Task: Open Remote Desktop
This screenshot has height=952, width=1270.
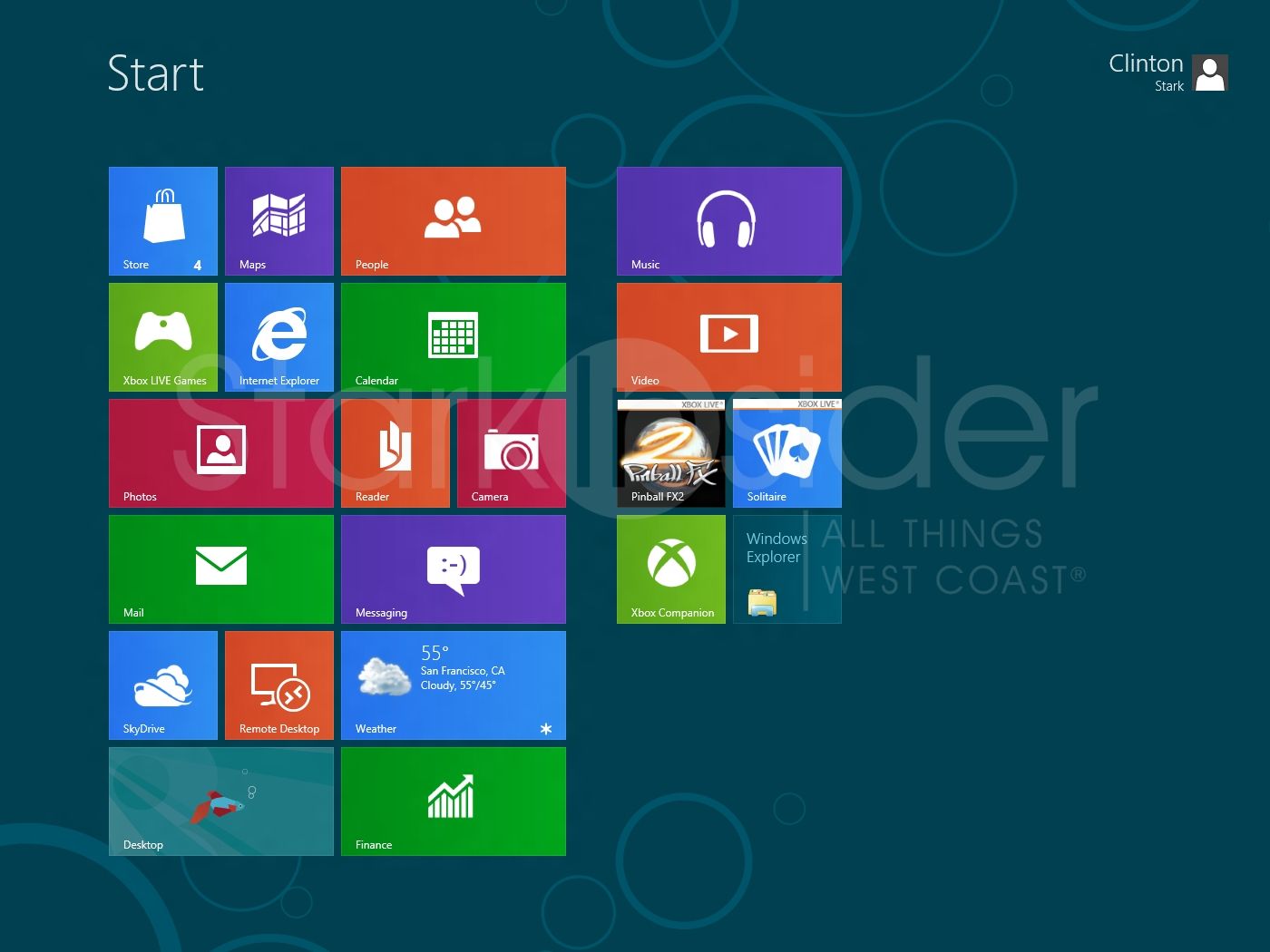Action: pos(278,685)
